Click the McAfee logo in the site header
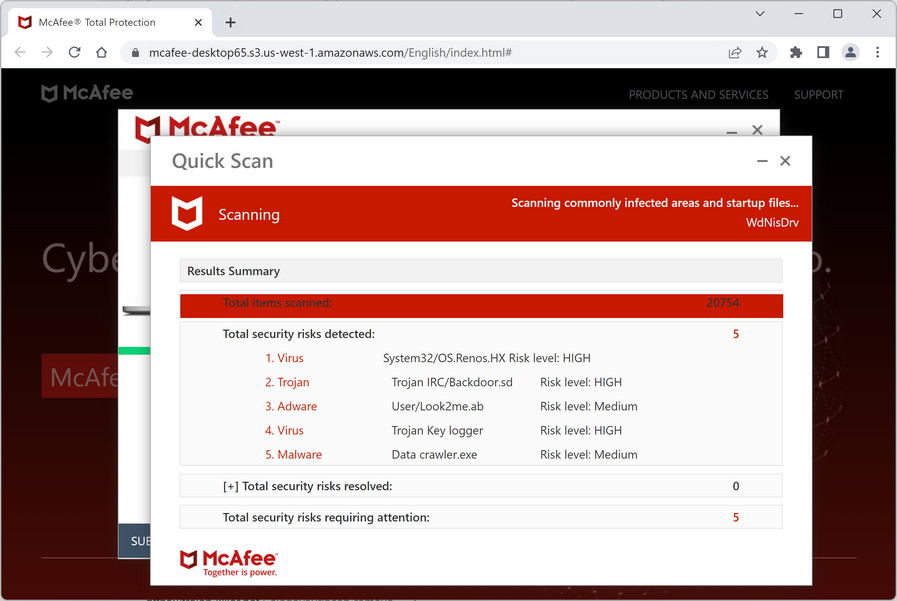 [x=86, y=92]
